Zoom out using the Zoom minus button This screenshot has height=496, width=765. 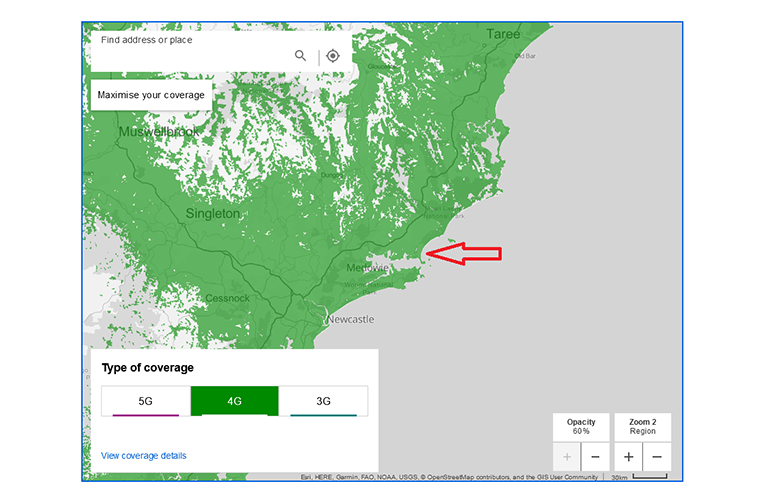pos(657,457)
